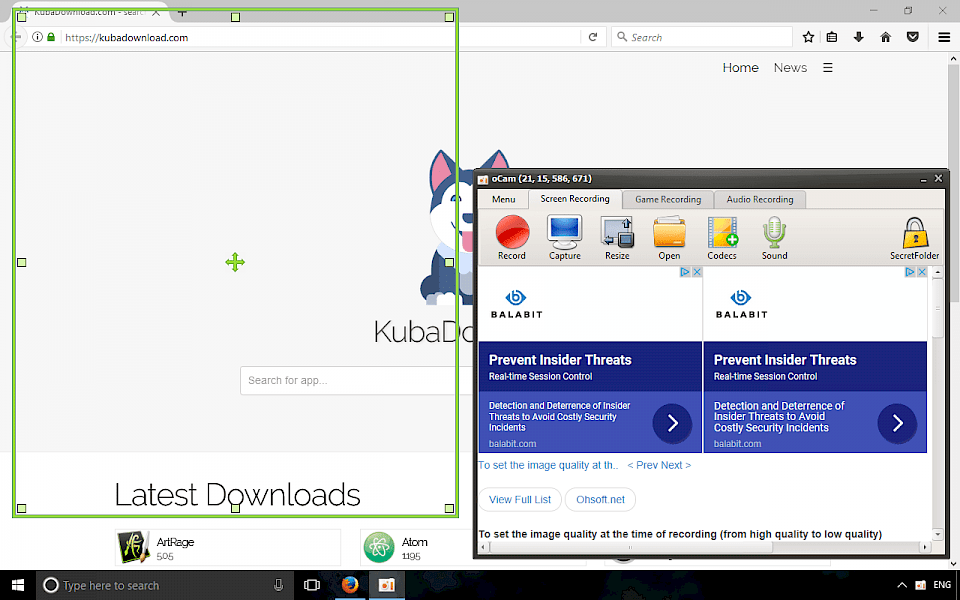Click the green padlock in the address bar
The height and width of the screenshot is (600, 960).
pos(51,37)
